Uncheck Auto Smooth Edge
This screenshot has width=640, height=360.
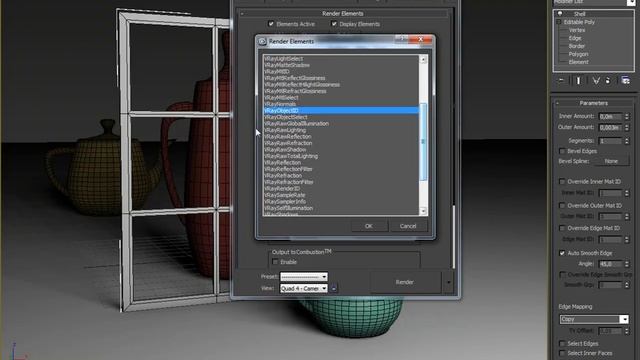pos(562,253)
